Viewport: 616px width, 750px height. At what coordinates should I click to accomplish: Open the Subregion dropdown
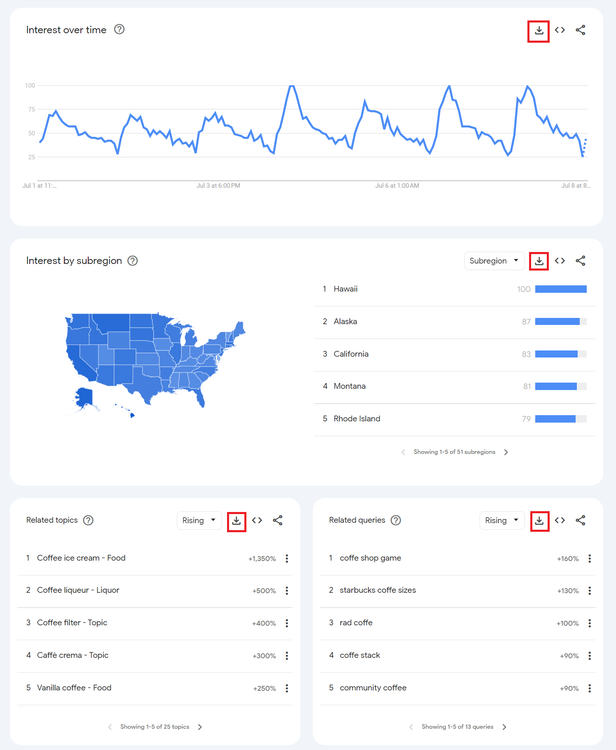495,261
